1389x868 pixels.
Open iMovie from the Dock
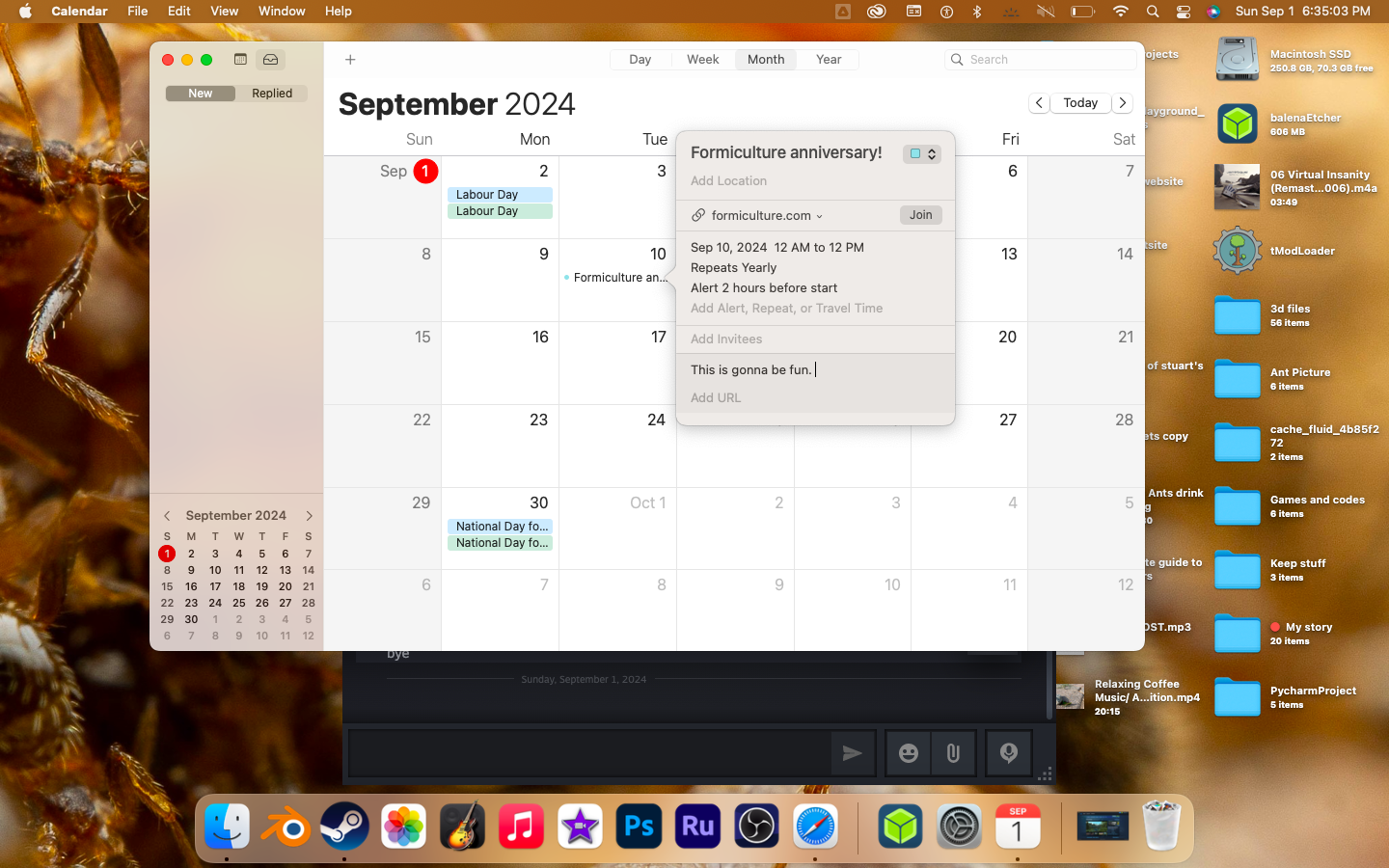tap(580, 827)
